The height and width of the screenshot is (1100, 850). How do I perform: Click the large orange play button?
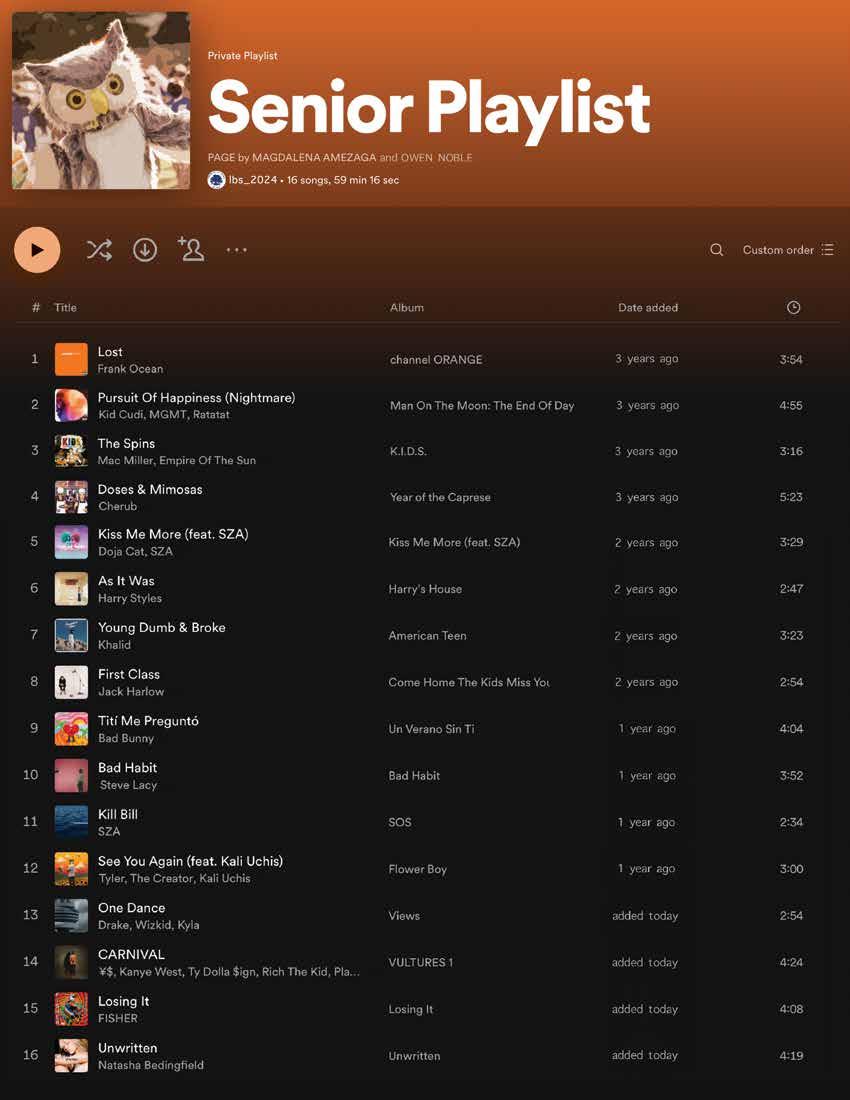37,250
